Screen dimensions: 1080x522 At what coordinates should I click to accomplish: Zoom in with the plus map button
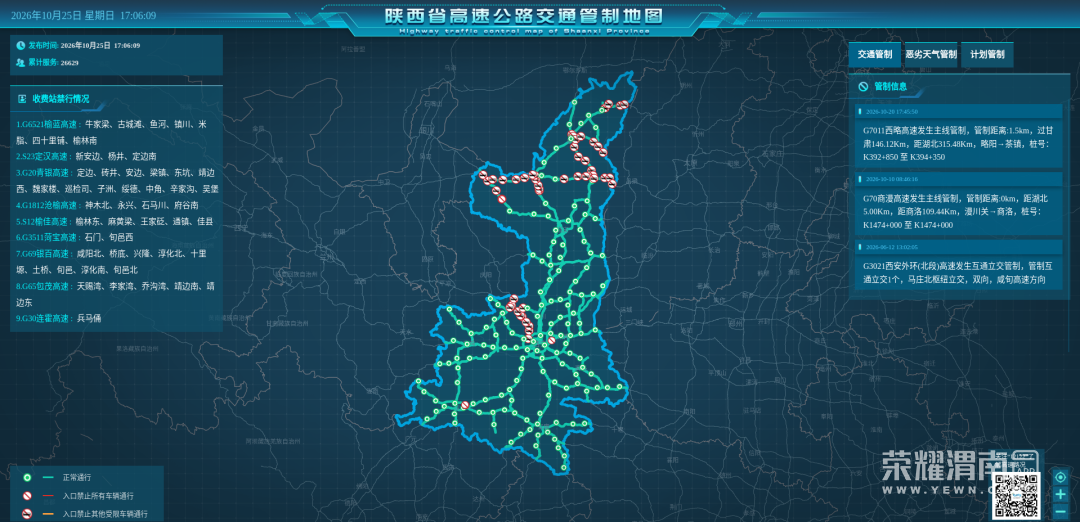coord(1061,494)
